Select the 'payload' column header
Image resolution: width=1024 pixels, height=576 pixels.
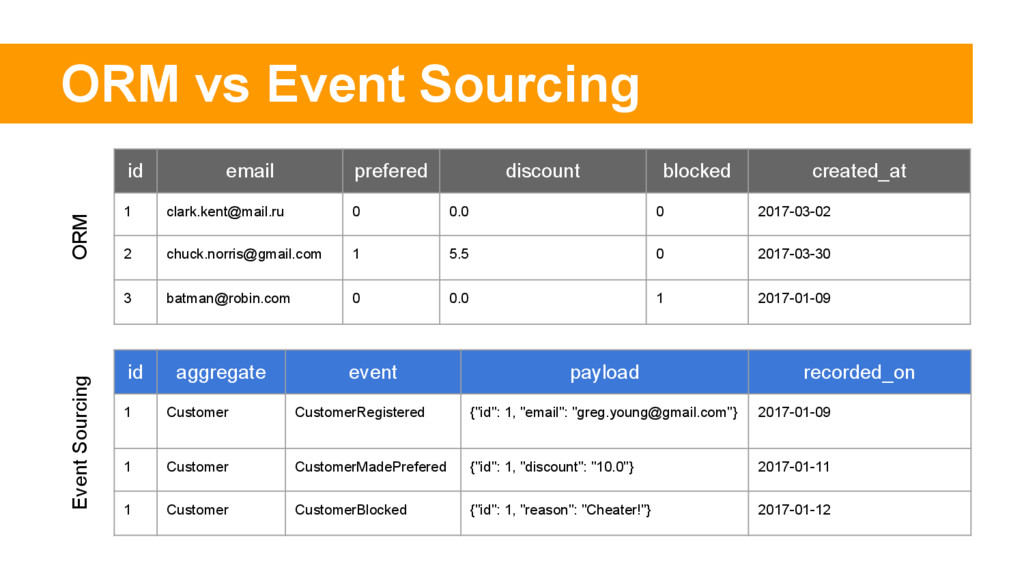click(x=604, y=372)
